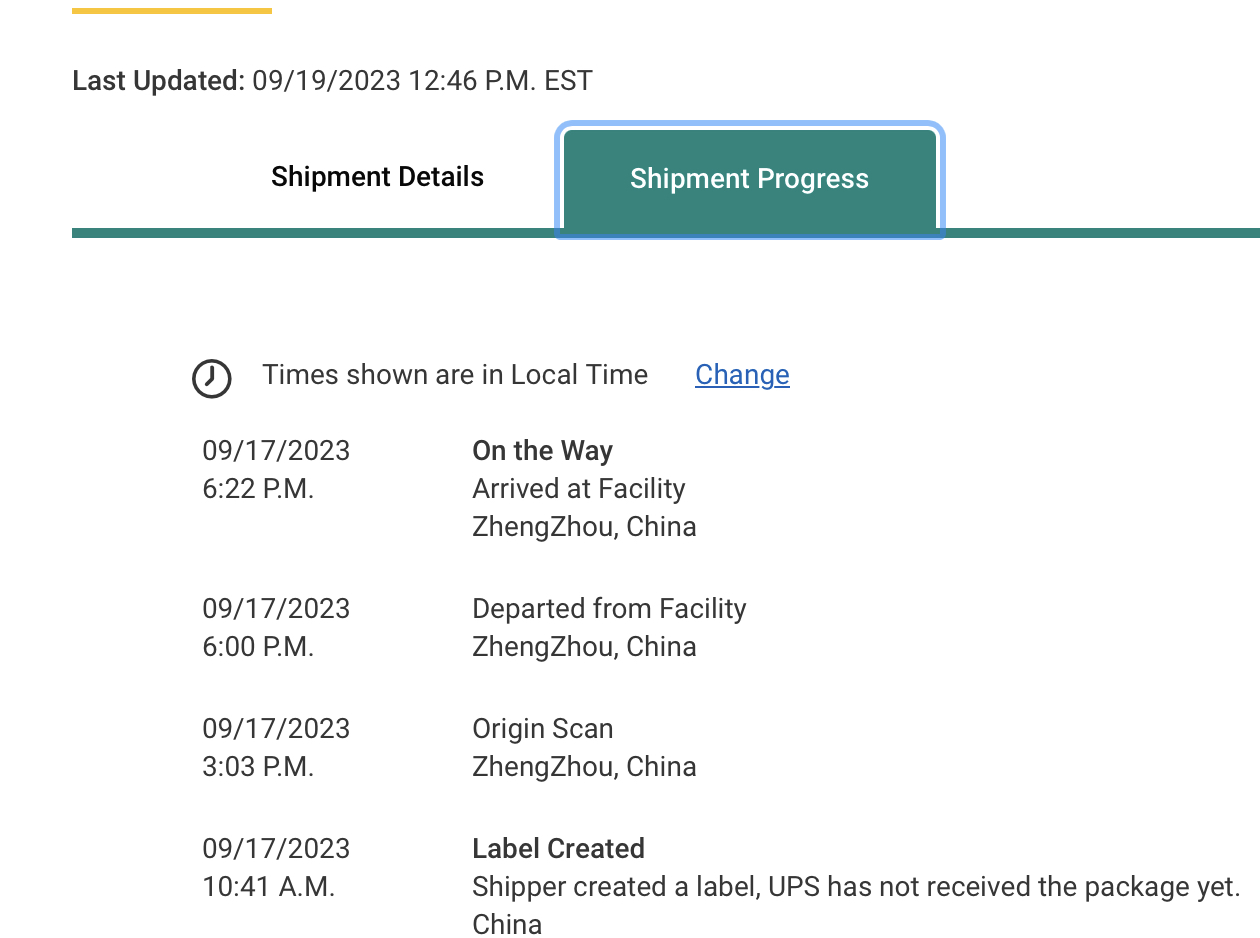Screen dimensions: 1260x938
Task: Click ZhengZhou, China under Origin Scan
Action: 584,767
